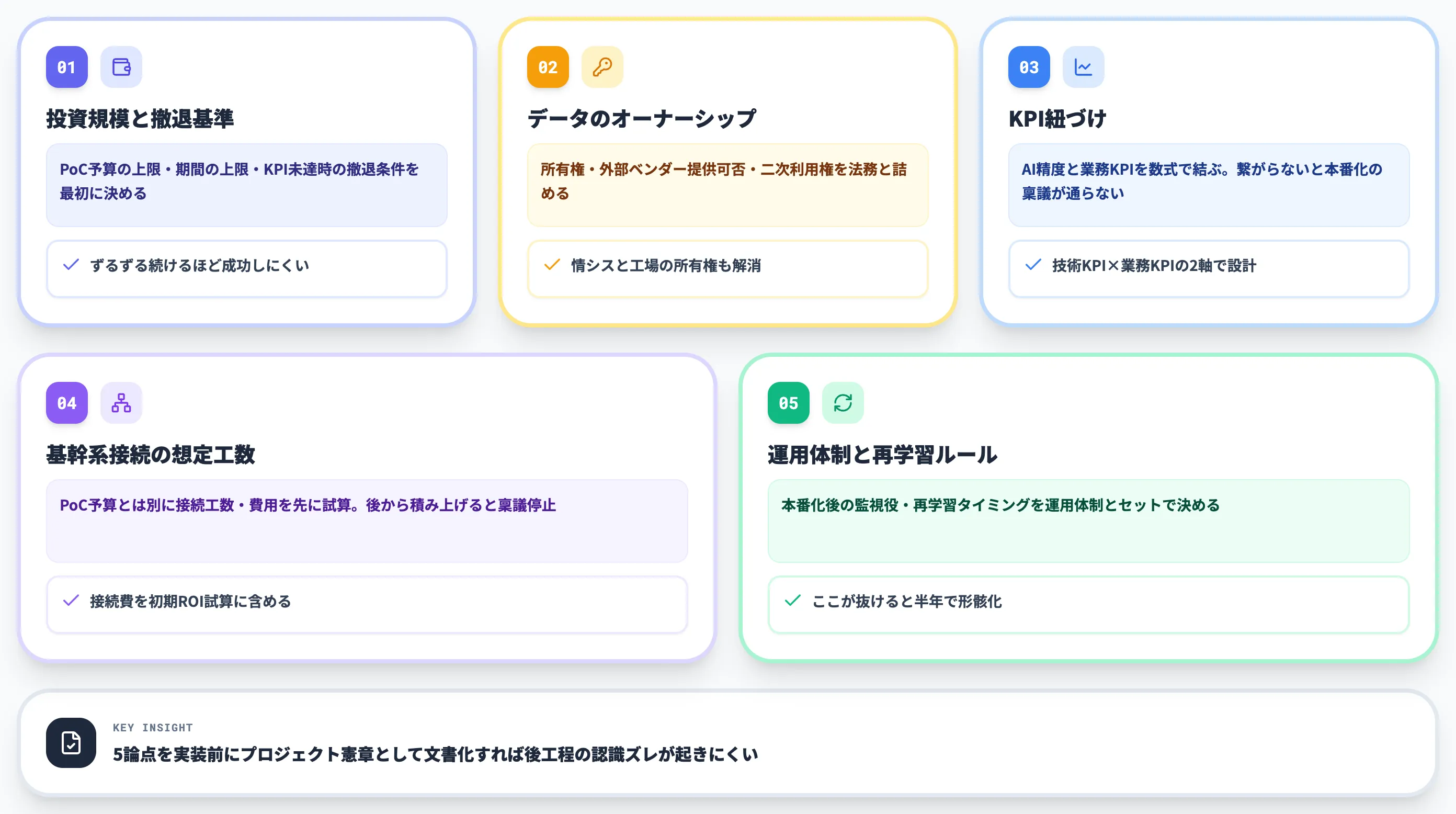Expand the 投資規模と撤退基準 card
Image resolution: width=1456 pixels, height=814 pixels.
142,119
